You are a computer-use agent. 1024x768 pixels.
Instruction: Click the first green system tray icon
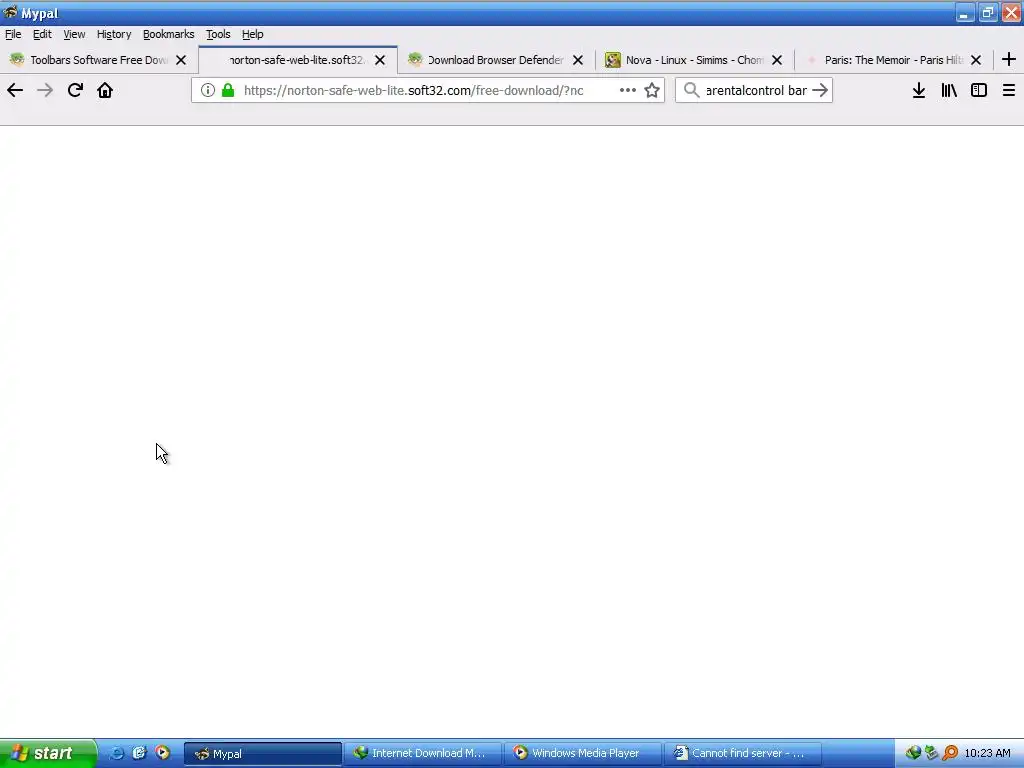[x=914, y=753]
